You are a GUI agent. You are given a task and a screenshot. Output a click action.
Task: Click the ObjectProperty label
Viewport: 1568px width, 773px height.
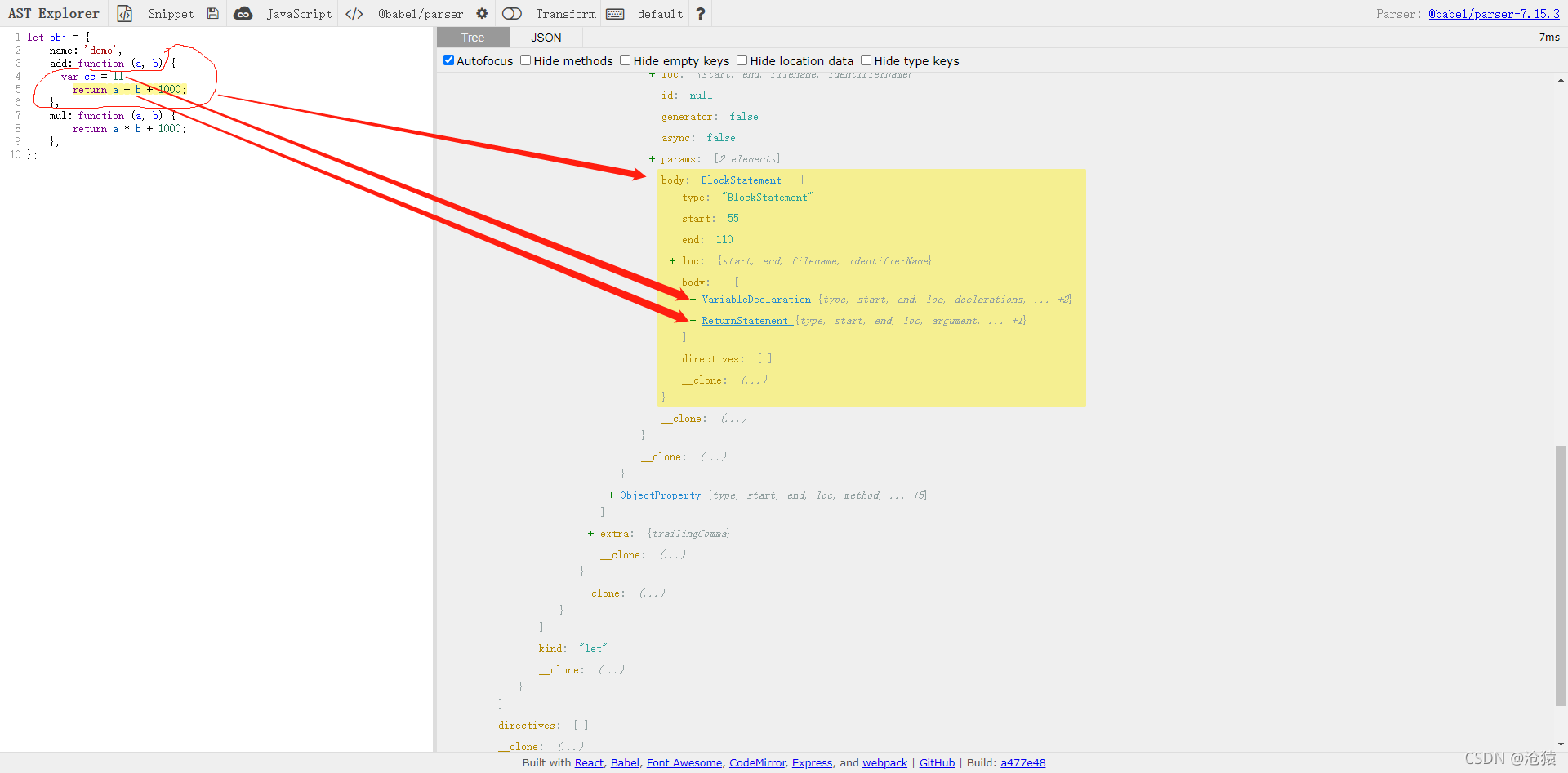click(x=660, y=495)
